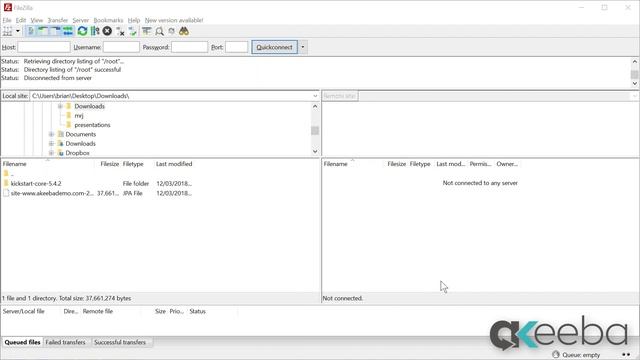640x360 pixels.
Task: Open the Bookmarks menu
Action: coord(108,20)
